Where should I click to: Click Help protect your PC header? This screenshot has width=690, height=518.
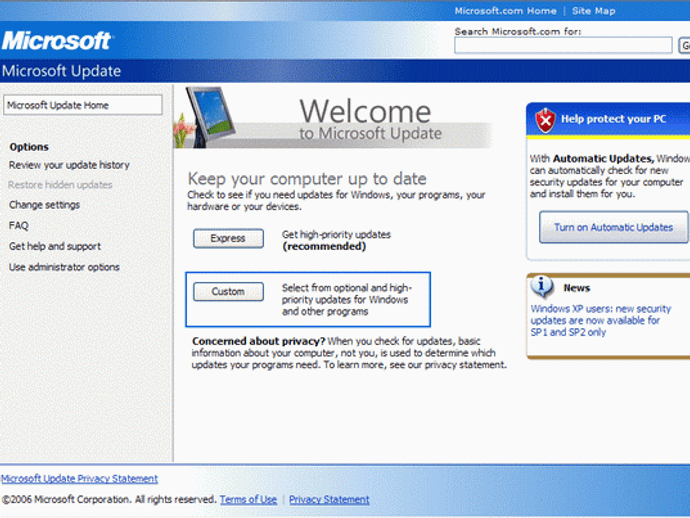coord(613,119)
